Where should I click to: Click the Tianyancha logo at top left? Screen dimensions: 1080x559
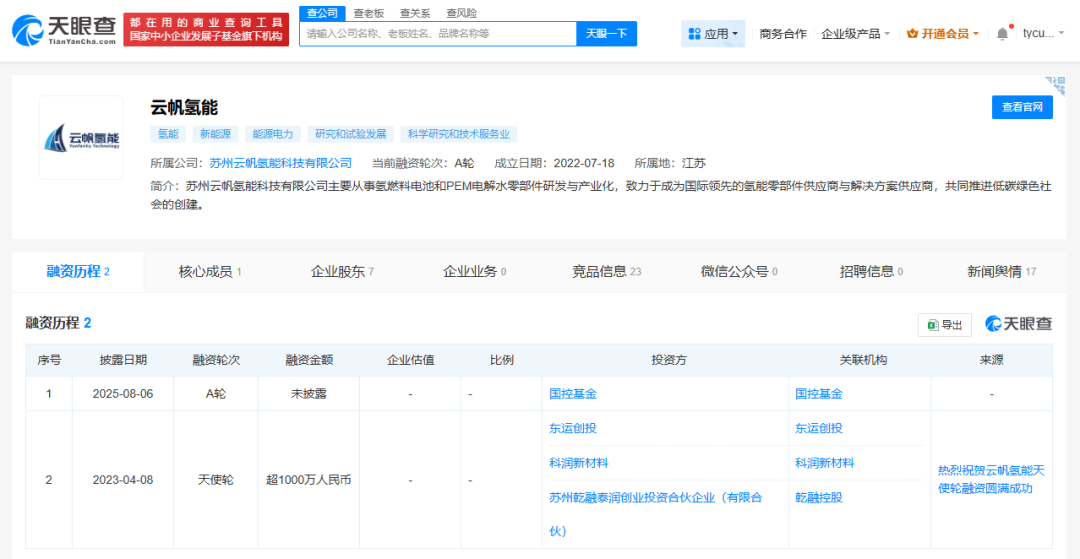[64, 30]
